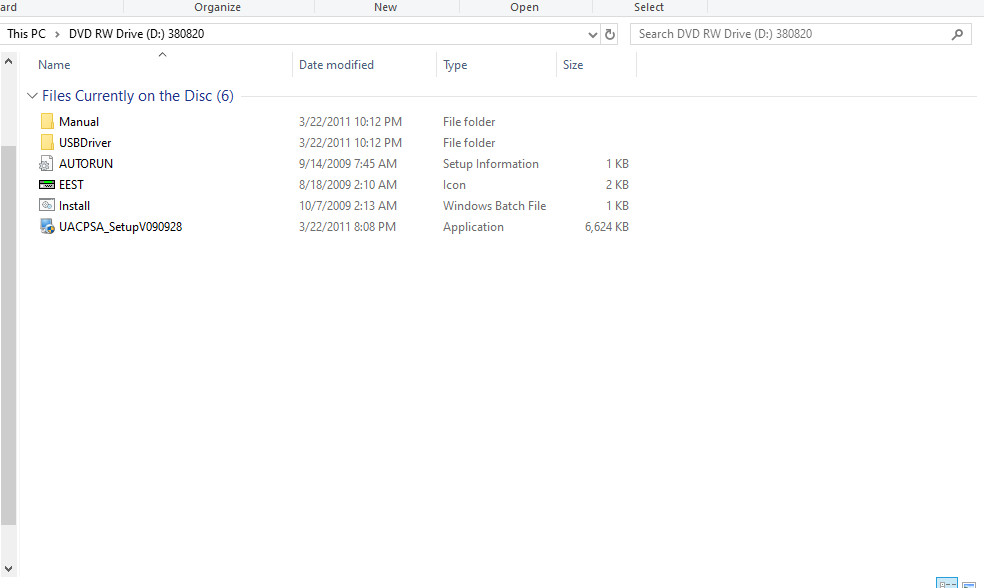Image resolution: width=984 pixels, height=588 pixels.
Task: Sort files by Type column header
Action: click(455, 65)
